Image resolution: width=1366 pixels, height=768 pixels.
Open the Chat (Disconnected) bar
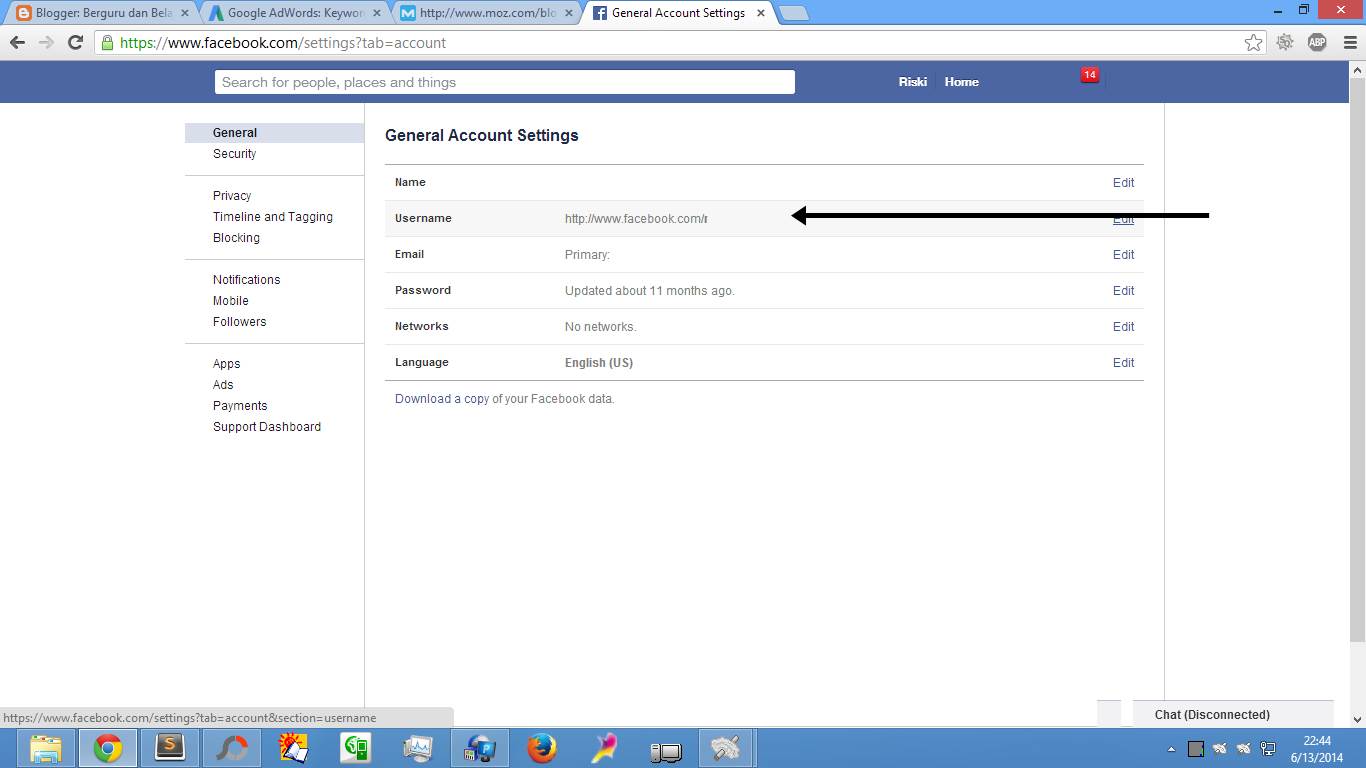1233,714
